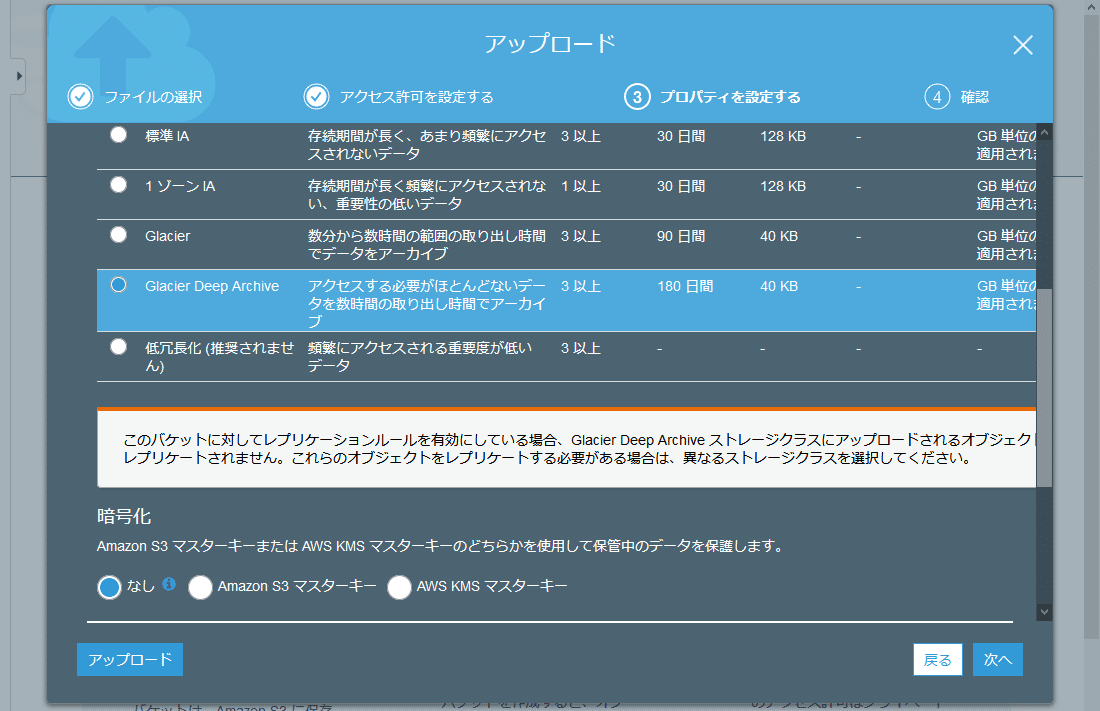The image size is (1100, 711).
Task: Select the 標準 IA storage class radio
Action: tap(119, 135)
